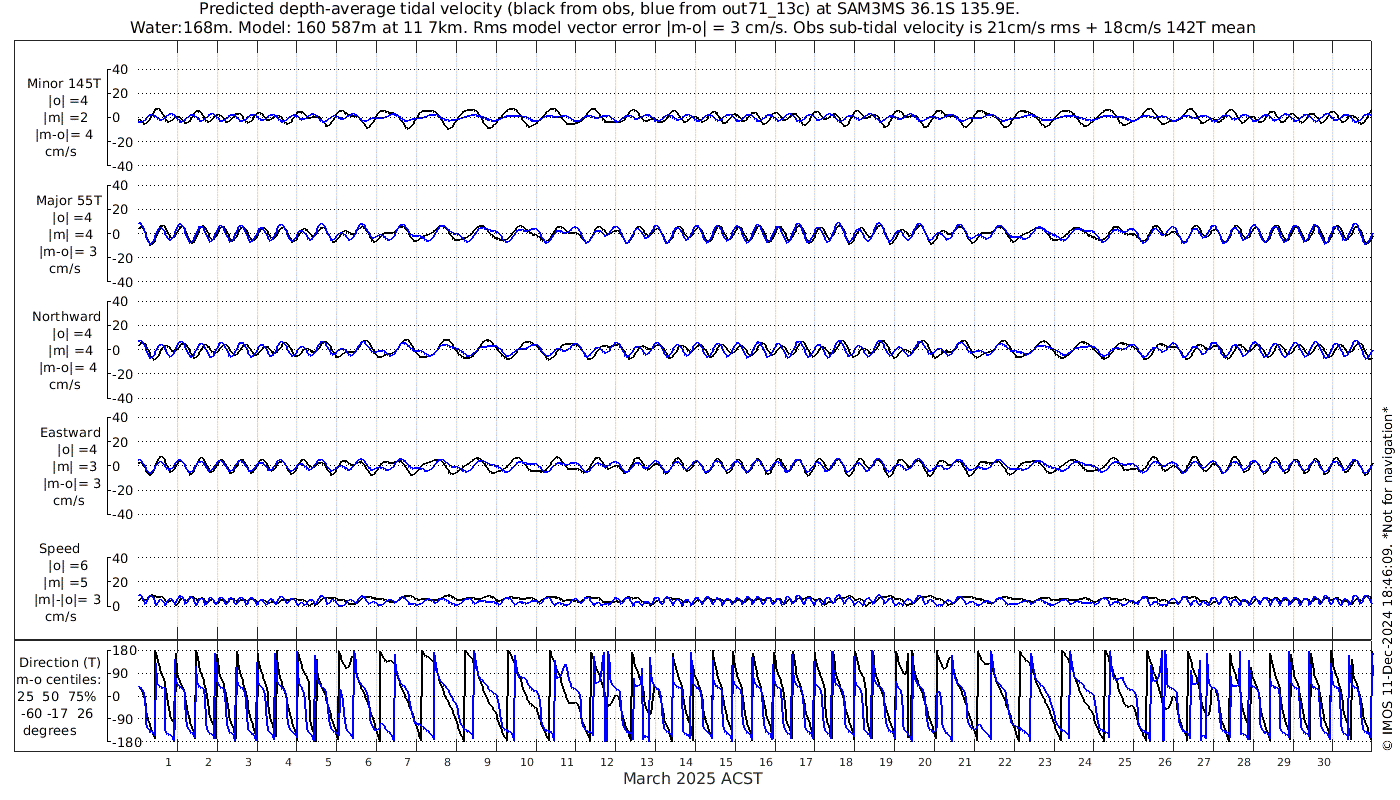Click day '26' on the date axis
The height and width of the screenshot is (800, 1400).
point(1164,762)
